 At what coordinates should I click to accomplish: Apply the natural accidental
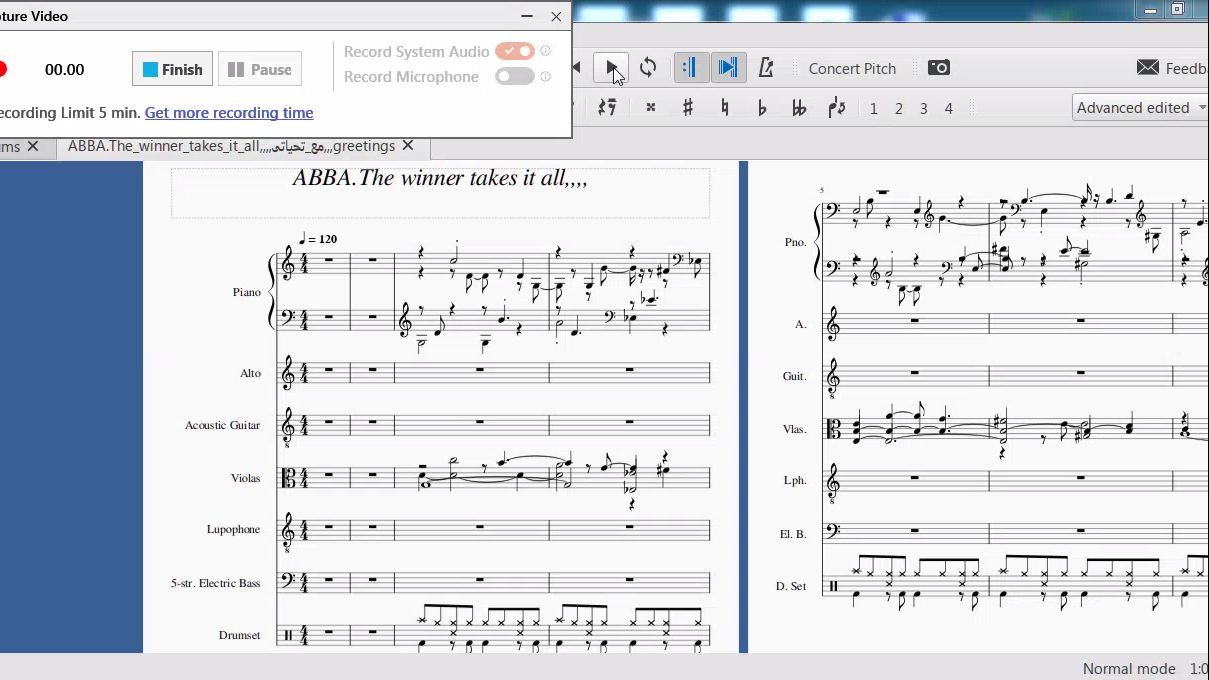725,108
